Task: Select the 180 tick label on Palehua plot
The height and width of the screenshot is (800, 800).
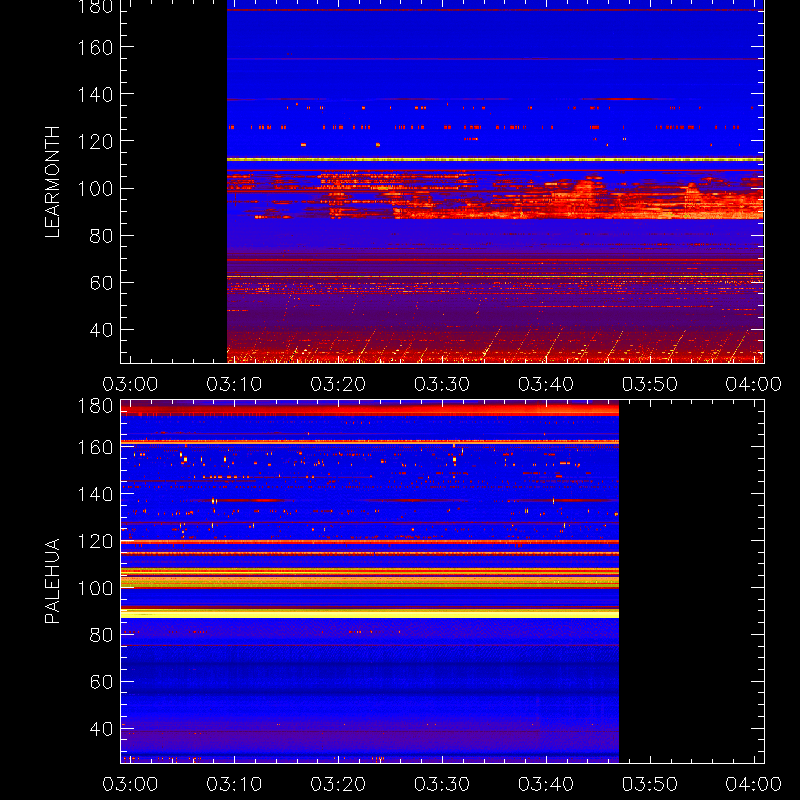Action: pos(95,406)
